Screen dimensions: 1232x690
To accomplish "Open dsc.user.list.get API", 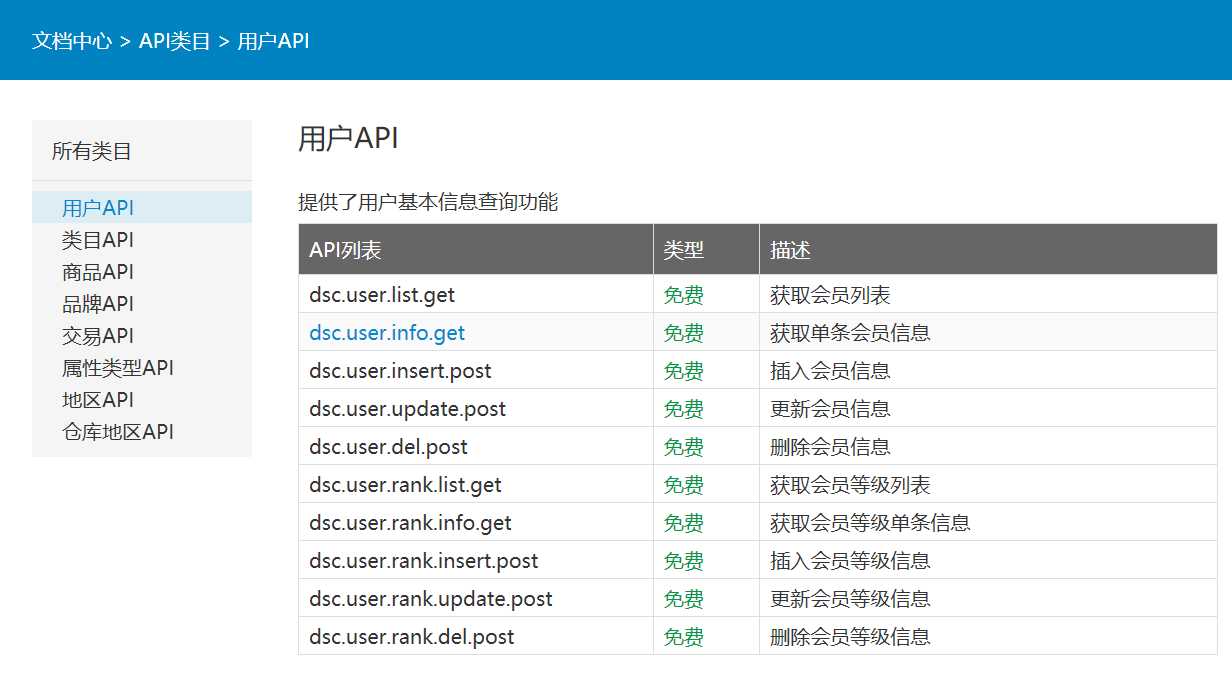I will pos(382,295).
